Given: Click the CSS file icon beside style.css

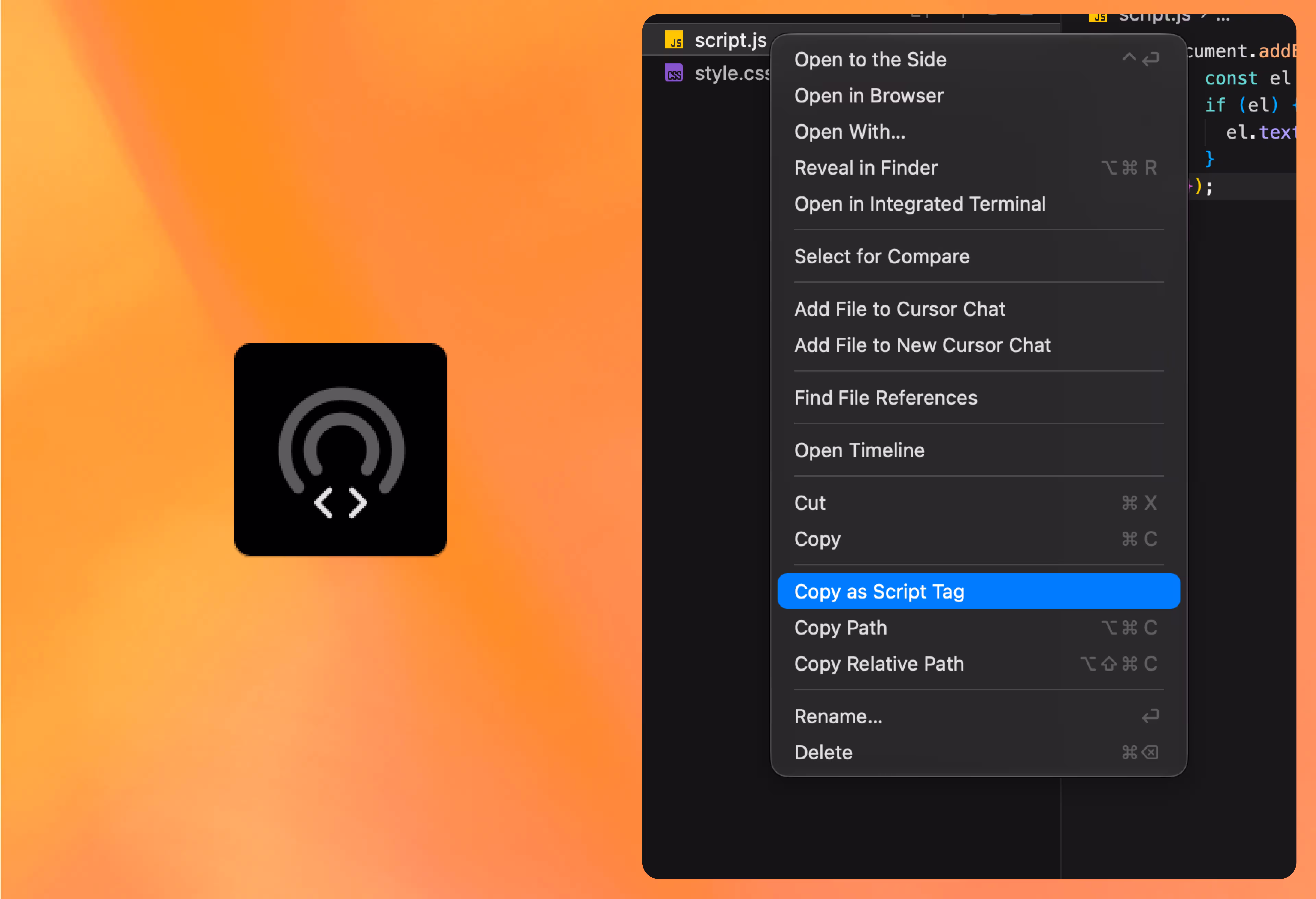Looking at the screenshot, I should point(673,73).
